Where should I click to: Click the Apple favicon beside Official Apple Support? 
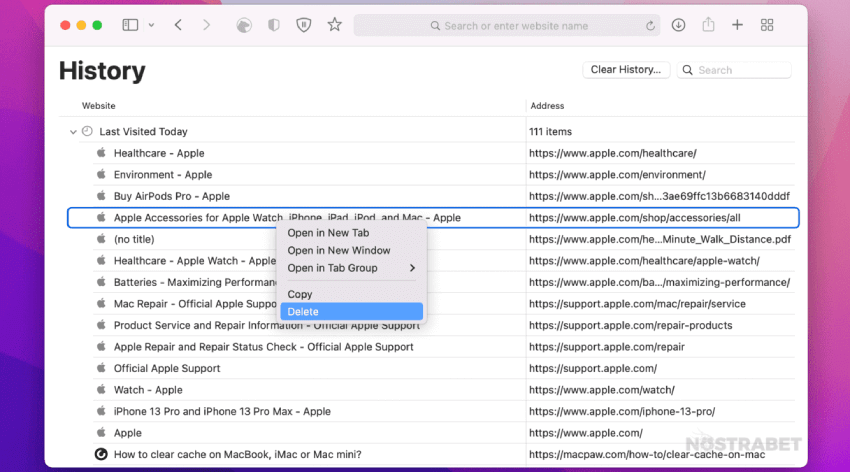[101, 367]
